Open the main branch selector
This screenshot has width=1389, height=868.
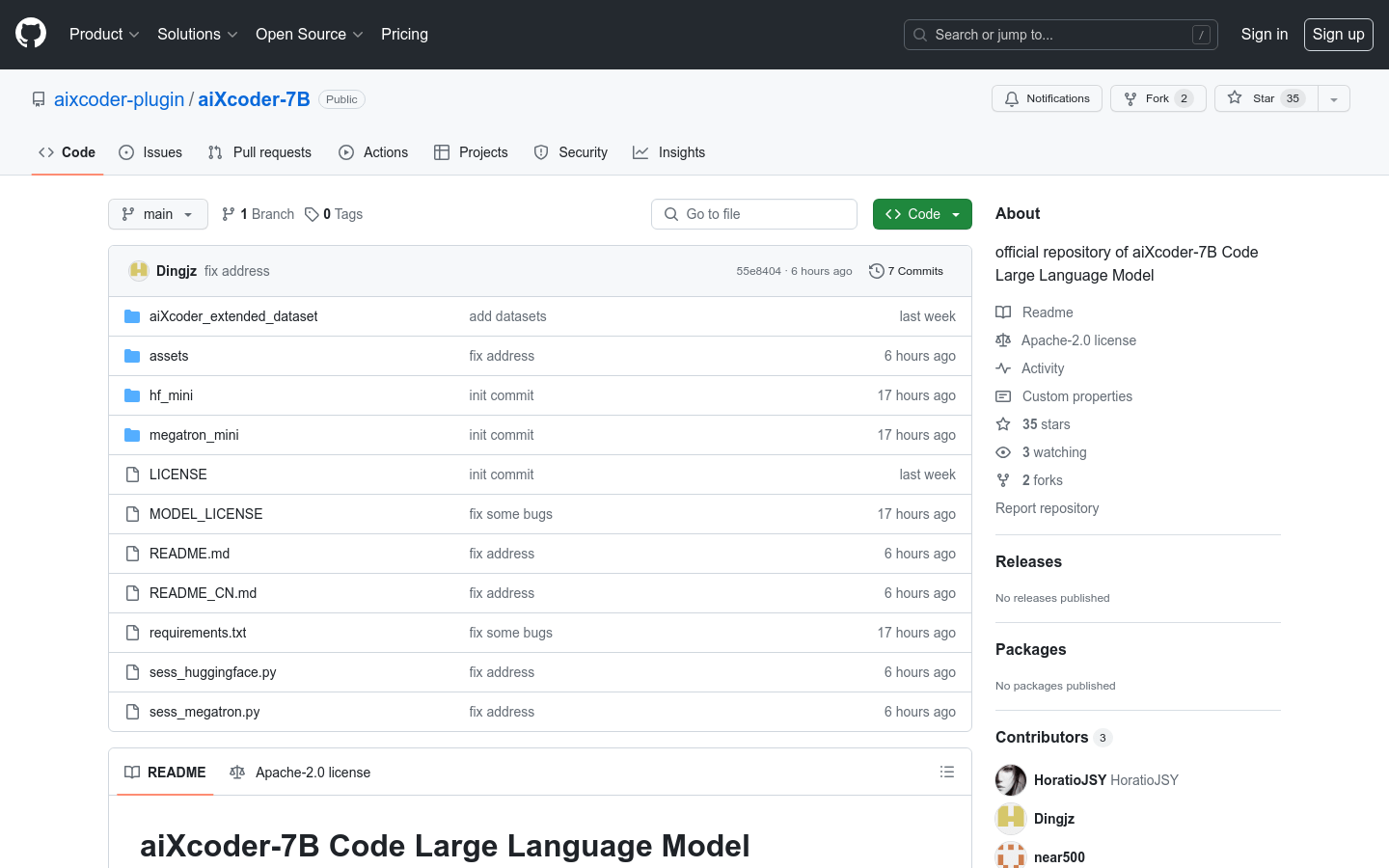[157, 213]
